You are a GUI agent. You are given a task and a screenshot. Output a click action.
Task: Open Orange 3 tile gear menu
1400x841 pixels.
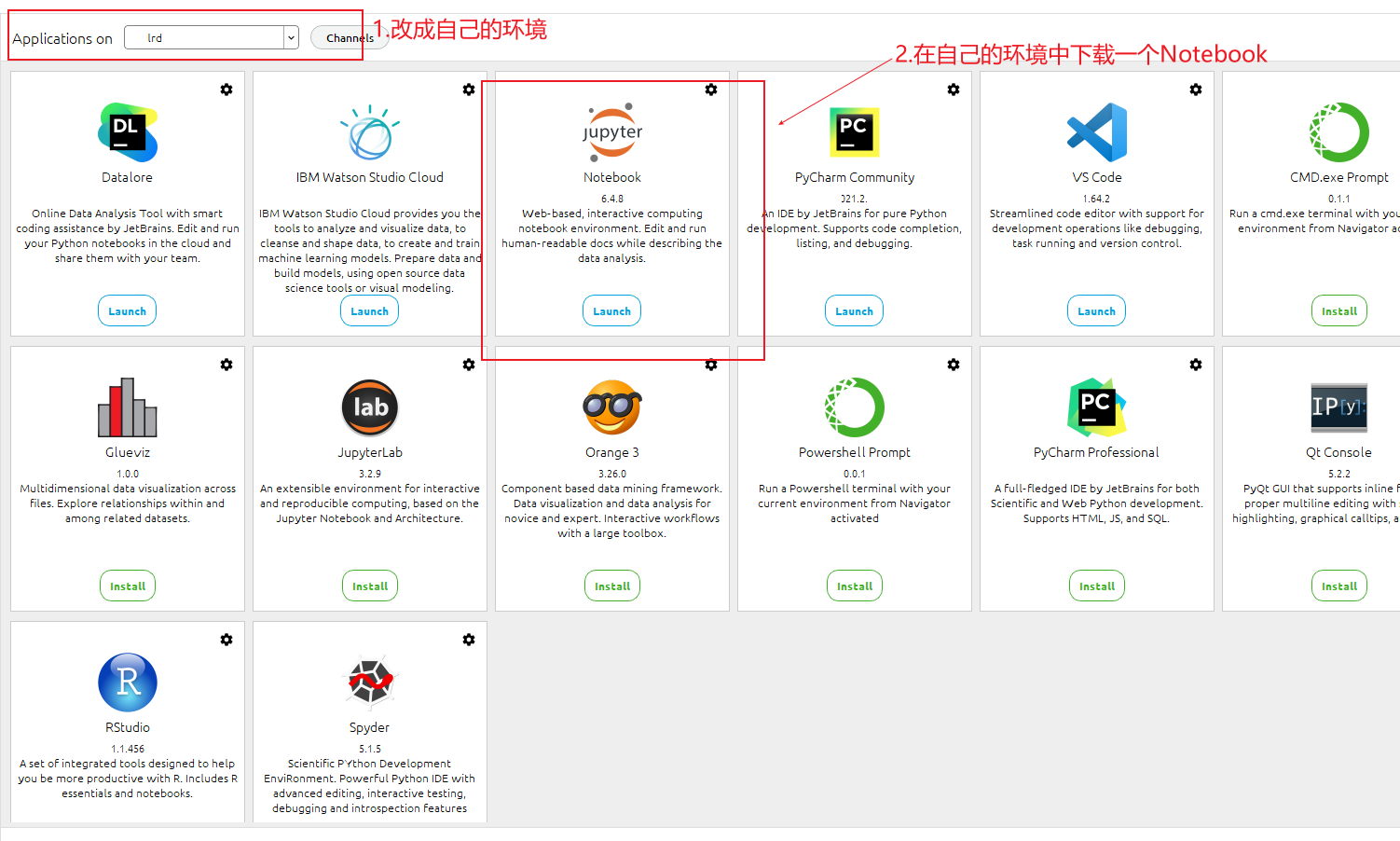[711, 365]
